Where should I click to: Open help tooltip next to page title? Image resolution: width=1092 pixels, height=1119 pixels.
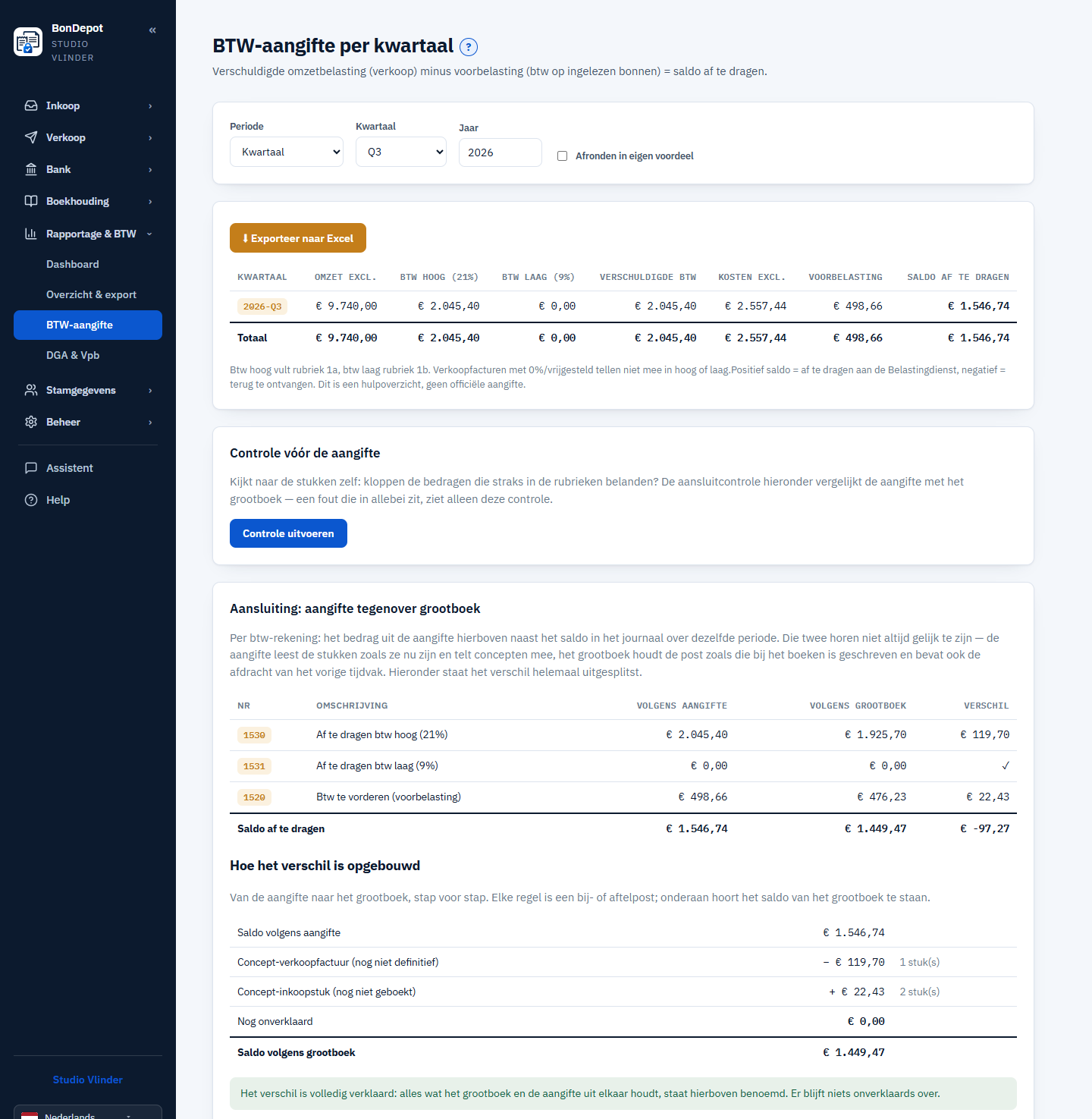click(469, 47)
